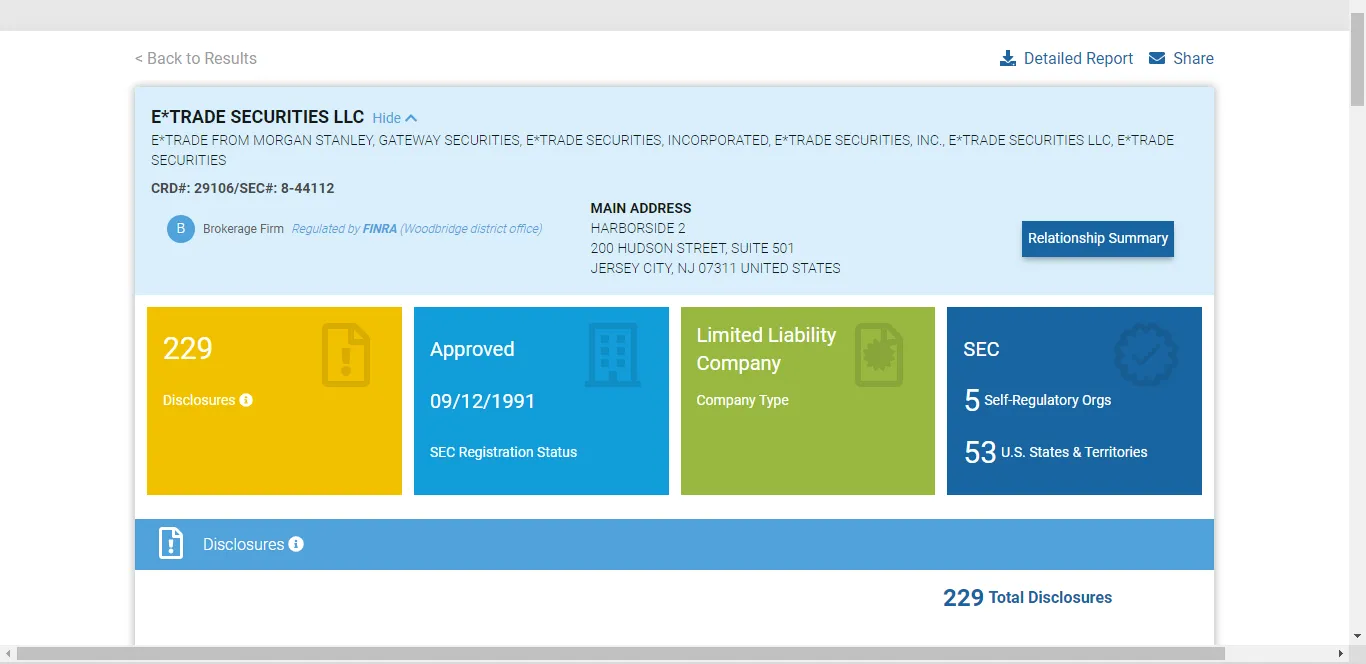Image resolution: width=1366 pixels, height=664 pixels.
Task: Click the Relationship Summary button
Action: click(x=1098, y=239)
